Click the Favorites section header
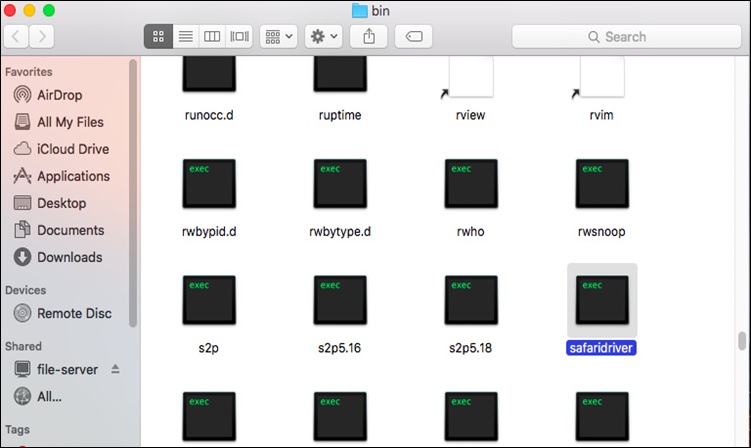This screenshot has height=448, width=751. [x=29, y=72]
